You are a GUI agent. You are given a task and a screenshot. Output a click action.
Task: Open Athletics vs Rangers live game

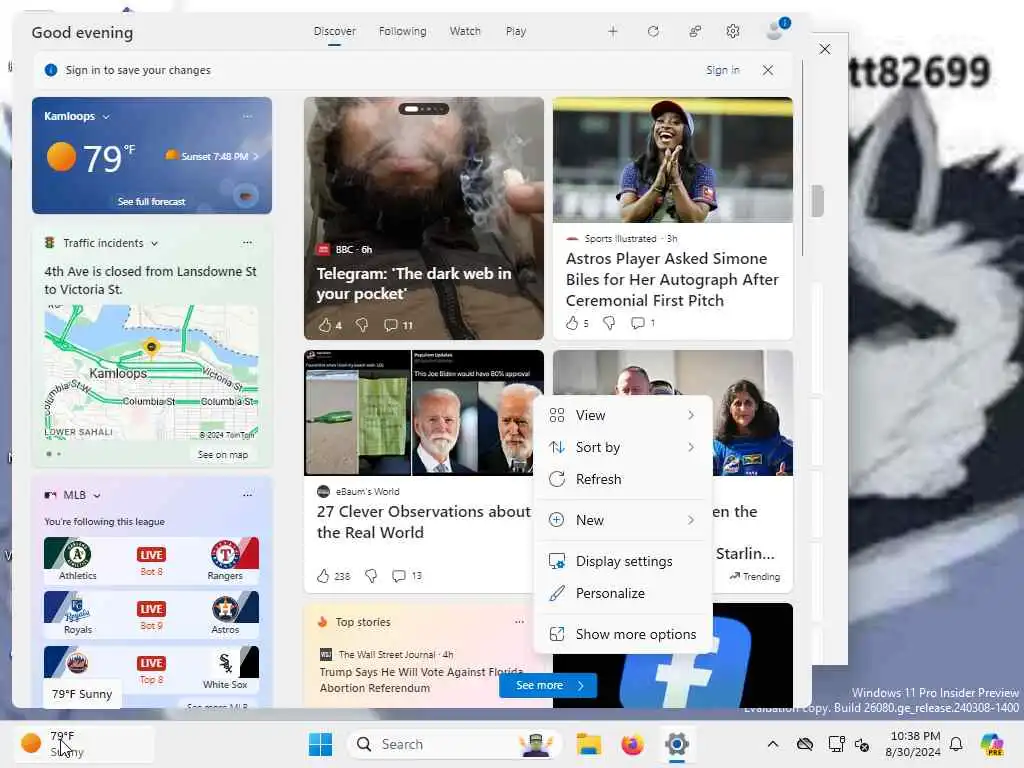151,560
